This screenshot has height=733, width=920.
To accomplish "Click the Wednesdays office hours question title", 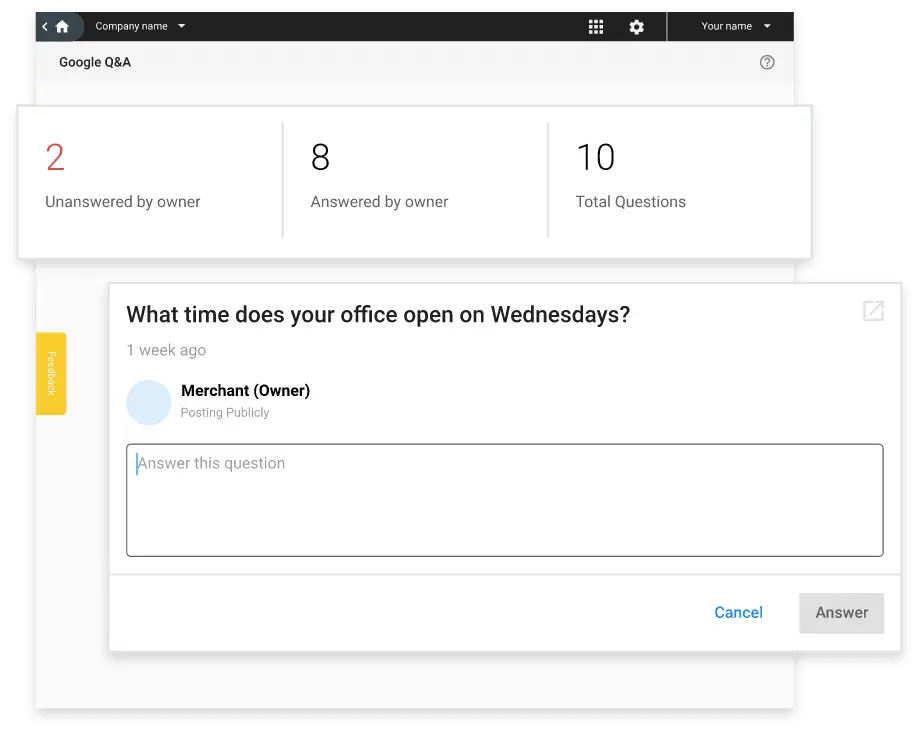I will [378, 314].
